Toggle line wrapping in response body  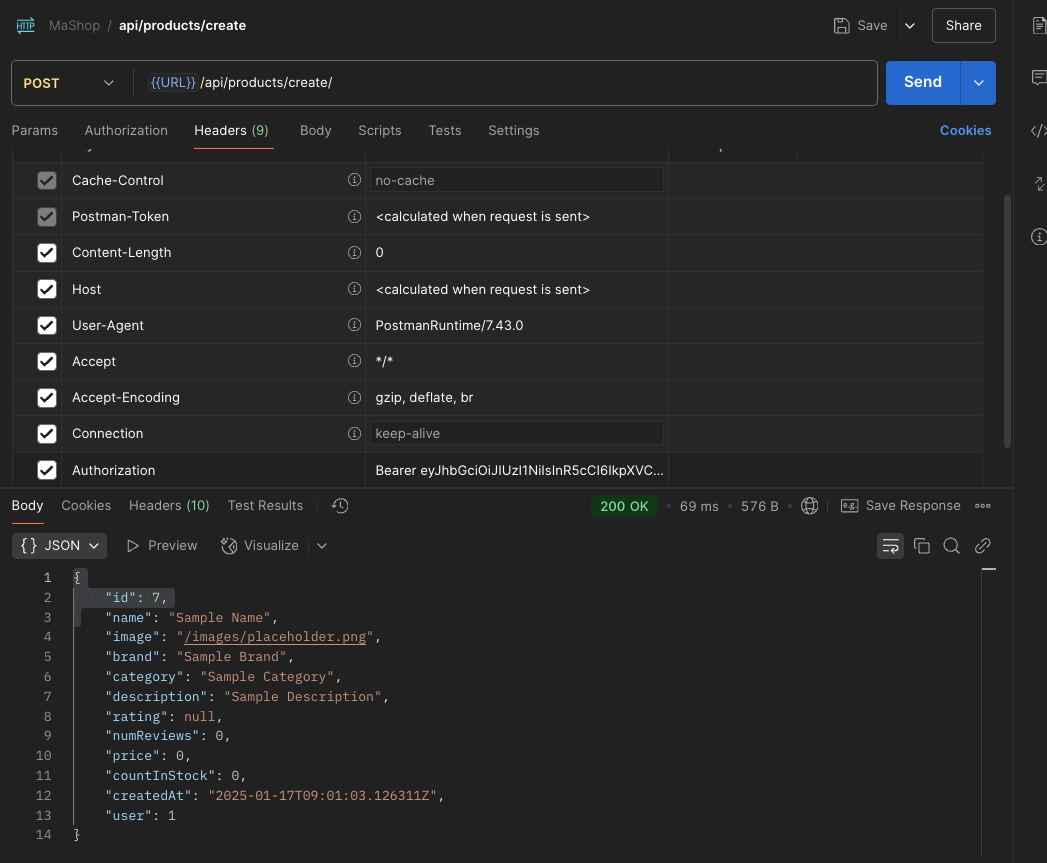pos(890,546)
